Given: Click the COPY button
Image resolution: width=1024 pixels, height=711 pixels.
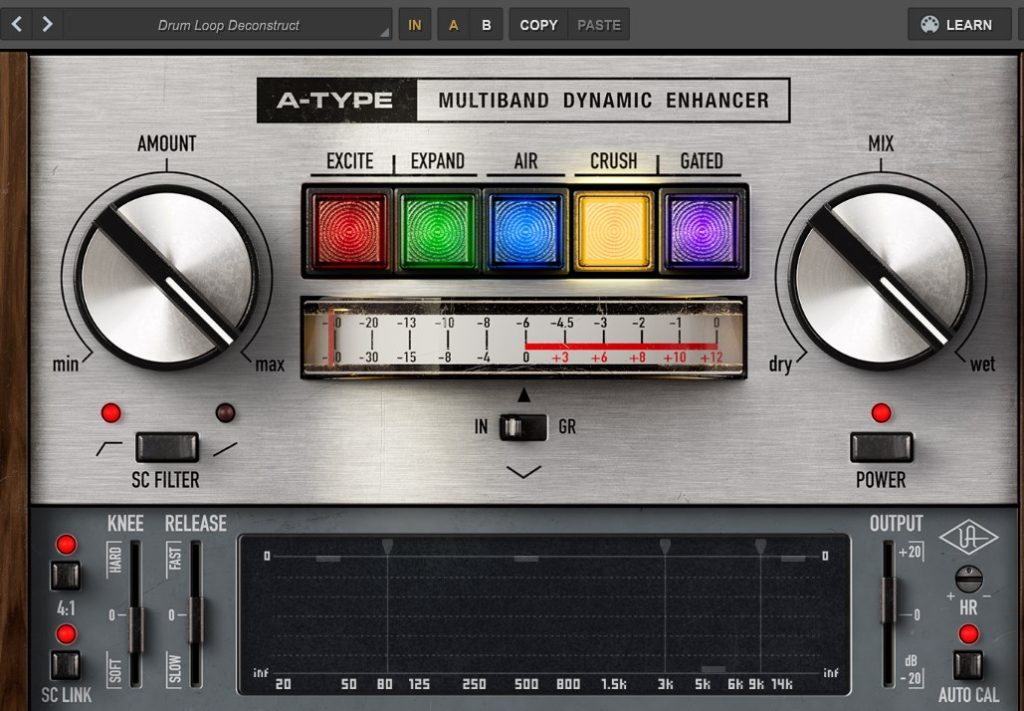Looking at the screenshot, I should tap(538, 25).
